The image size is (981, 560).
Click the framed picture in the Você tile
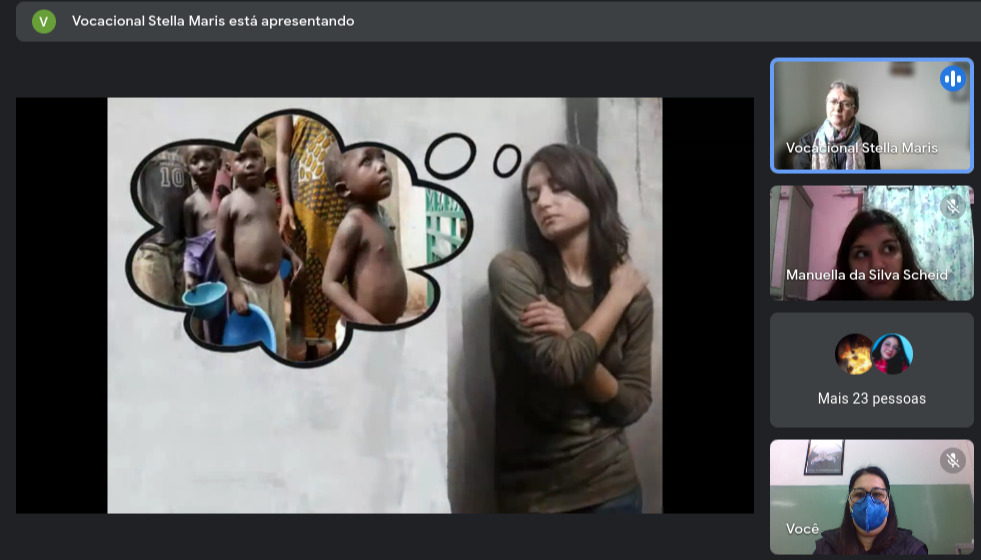[x=824, y=457]
